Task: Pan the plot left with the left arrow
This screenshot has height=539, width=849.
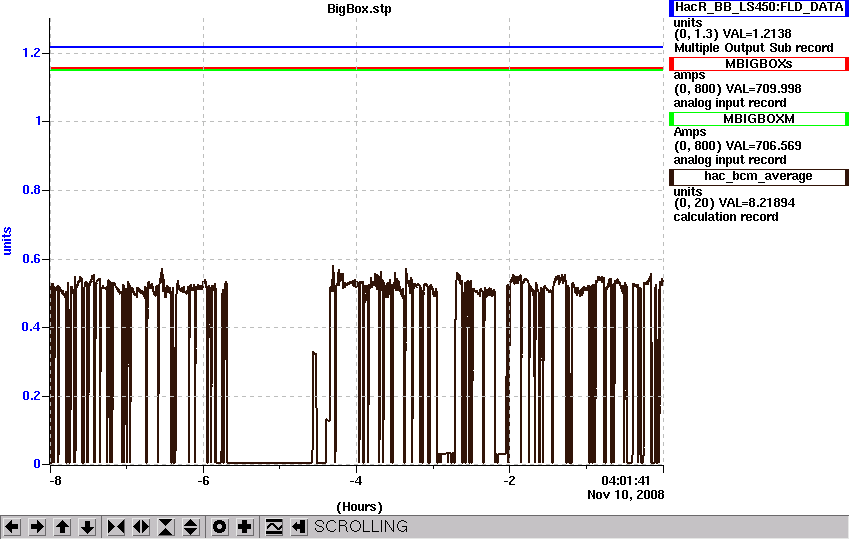Action: point(12,527)
